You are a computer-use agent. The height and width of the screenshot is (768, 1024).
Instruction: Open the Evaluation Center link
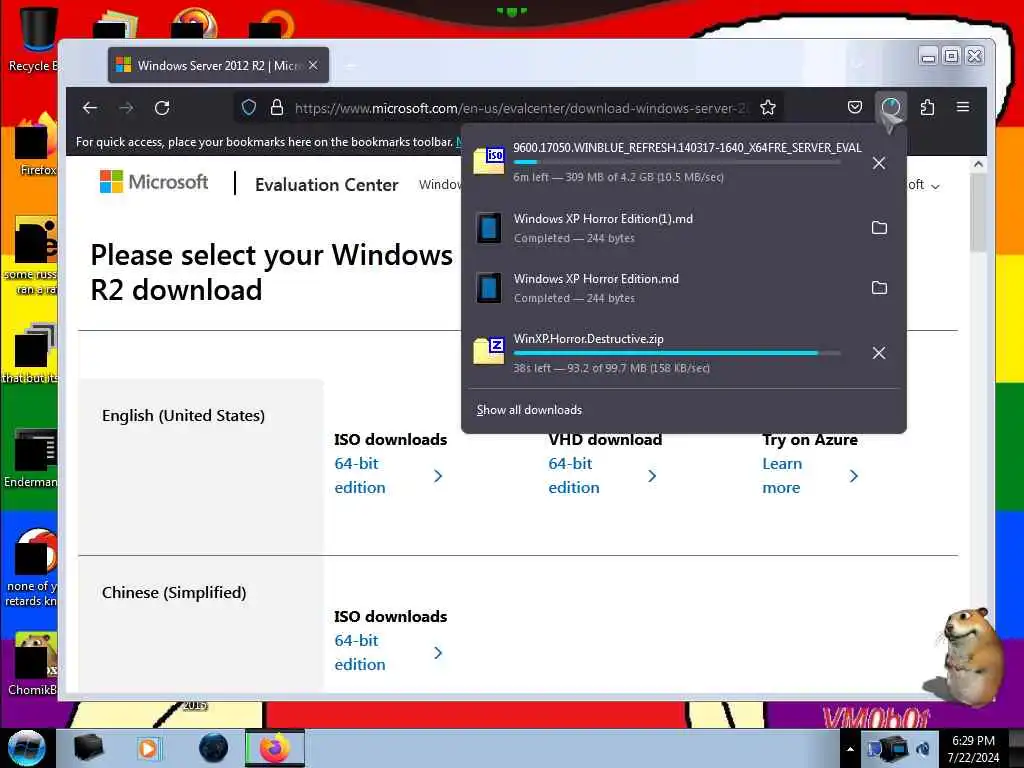pos(327,185)
